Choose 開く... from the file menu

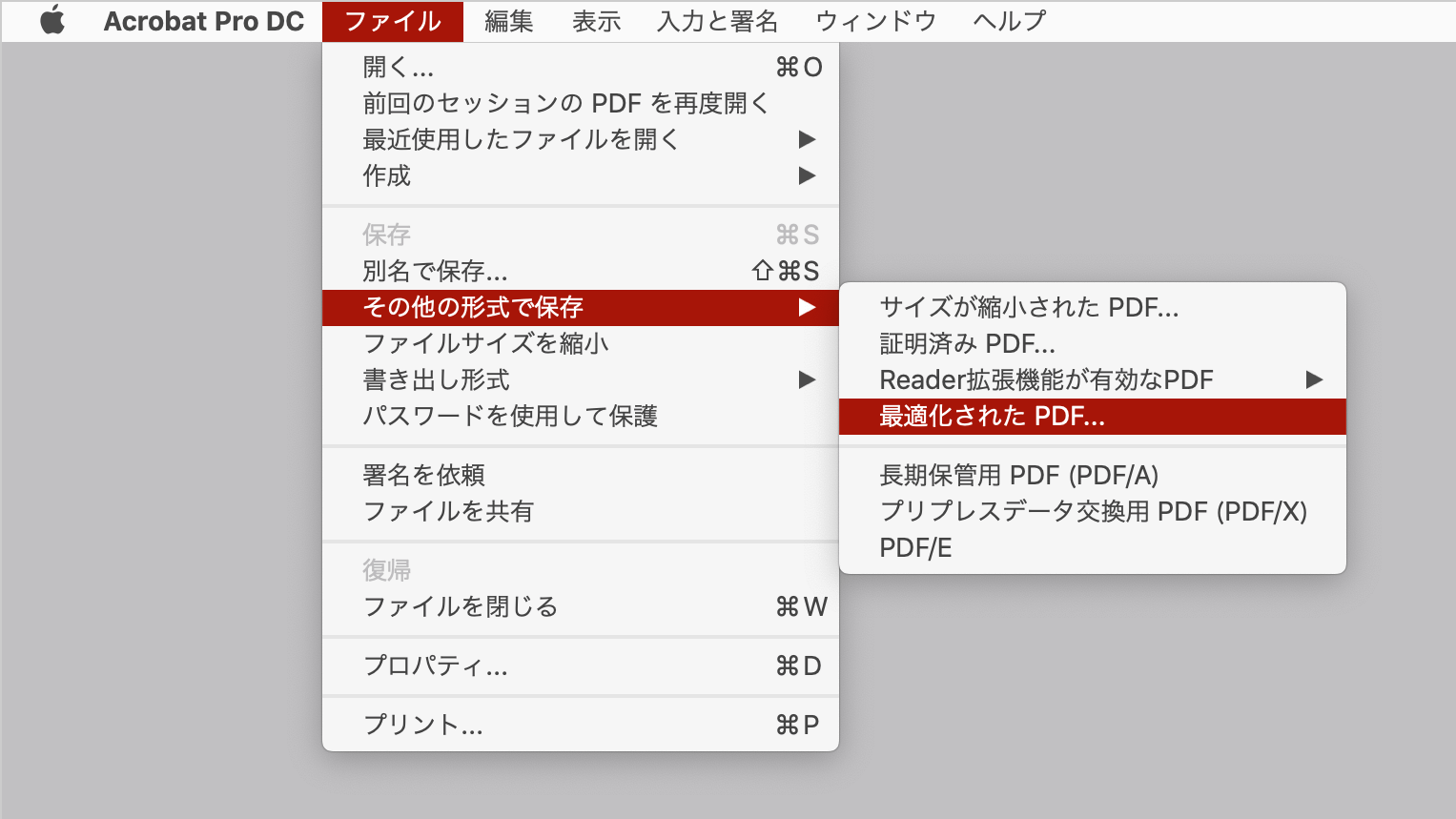pos(581,67)
